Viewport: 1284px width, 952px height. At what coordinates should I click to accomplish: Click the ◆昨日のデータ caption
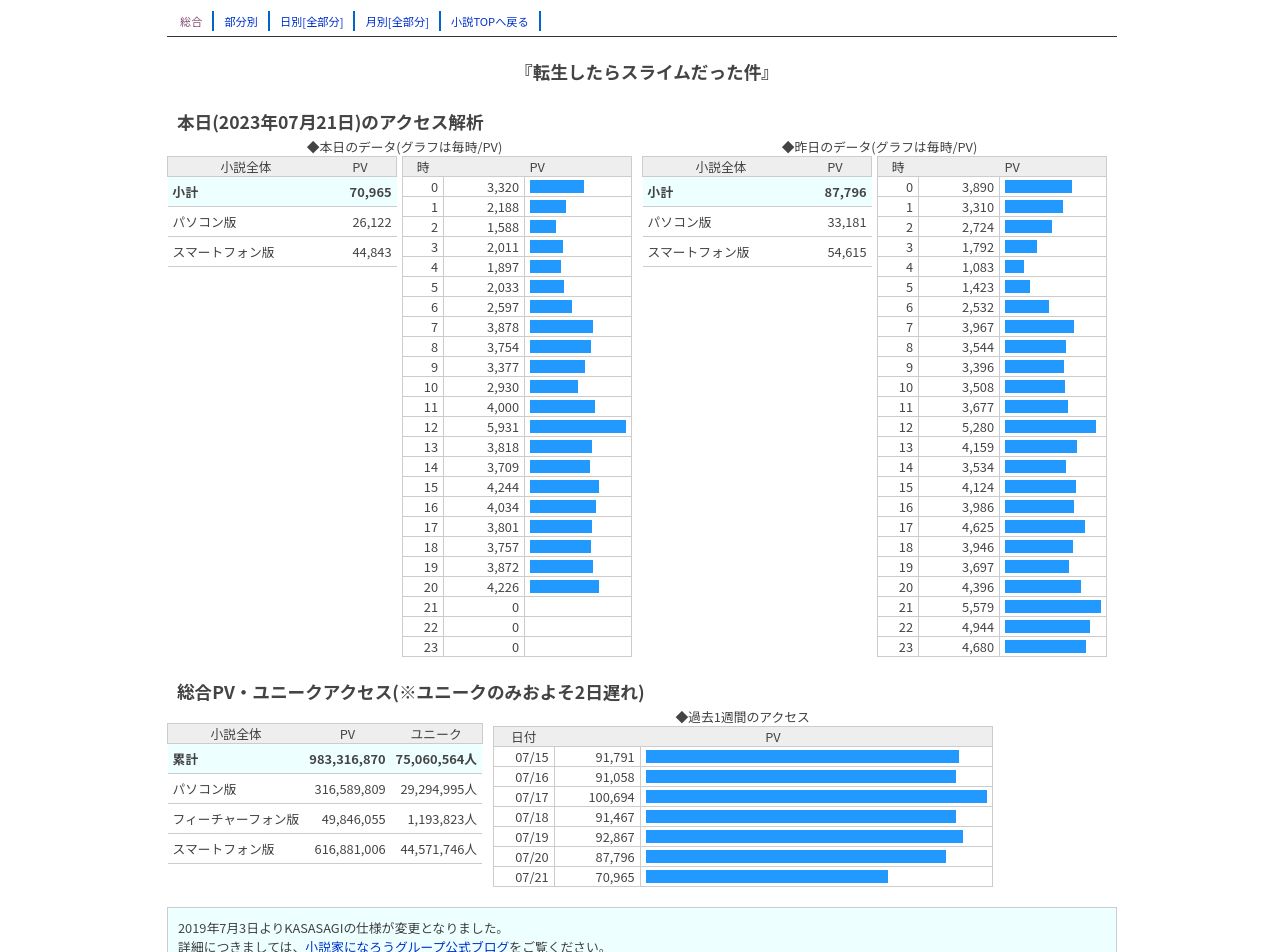(x=880, y=147)
